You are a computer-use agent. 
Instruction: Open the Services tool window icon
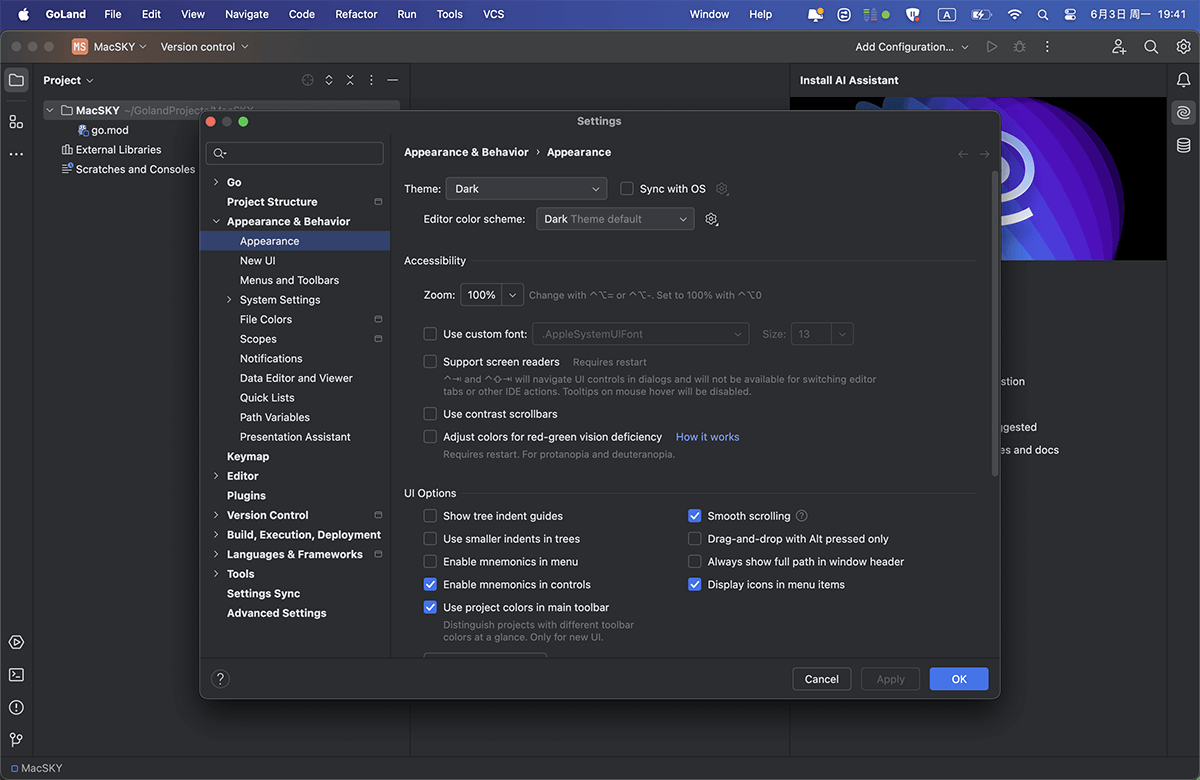click(x=16, y=642)
